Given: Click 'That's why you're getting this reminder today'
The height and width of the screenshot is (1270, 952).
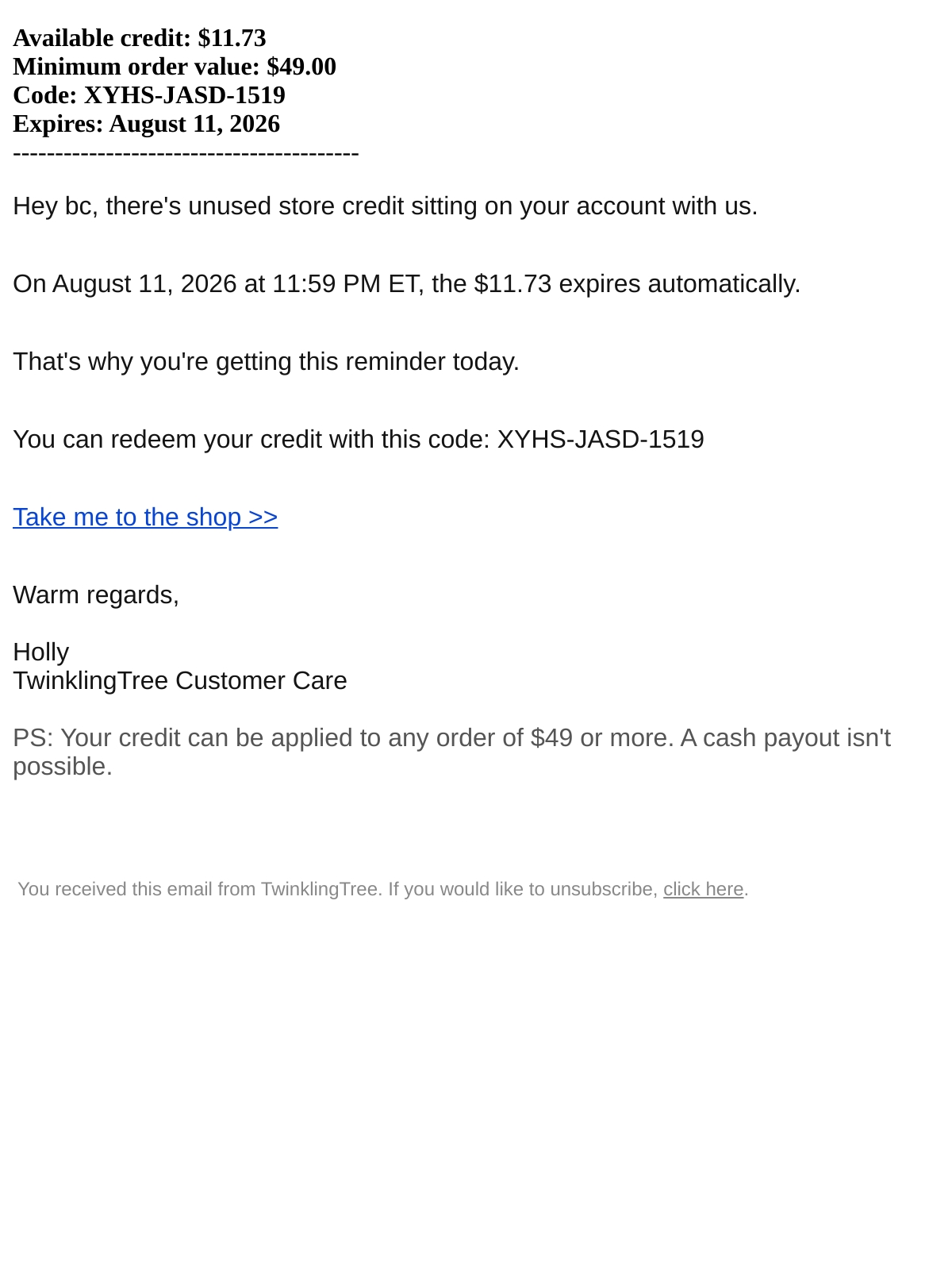Looking at the screenshot, I should click(266, 362).
